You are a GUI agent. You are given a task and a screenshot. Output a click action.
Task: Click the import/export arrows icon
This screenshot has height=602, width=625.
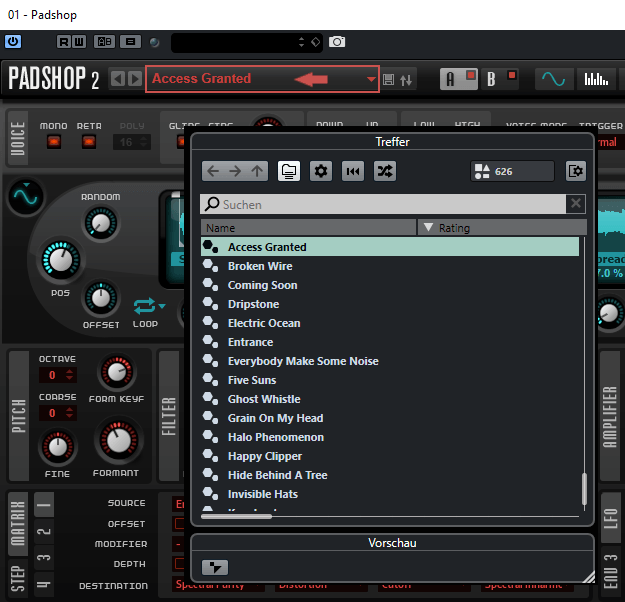(x=406, y=80)
